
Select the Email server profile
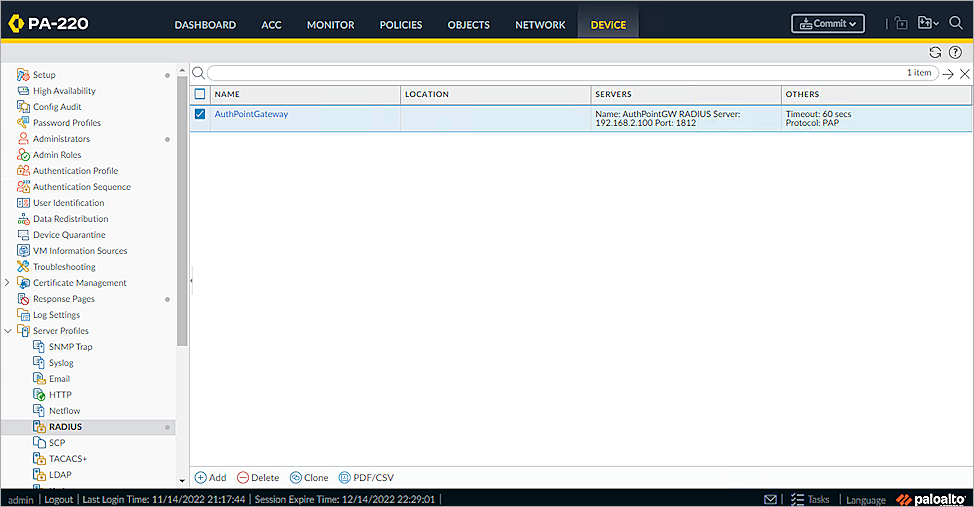click(59, 379)
